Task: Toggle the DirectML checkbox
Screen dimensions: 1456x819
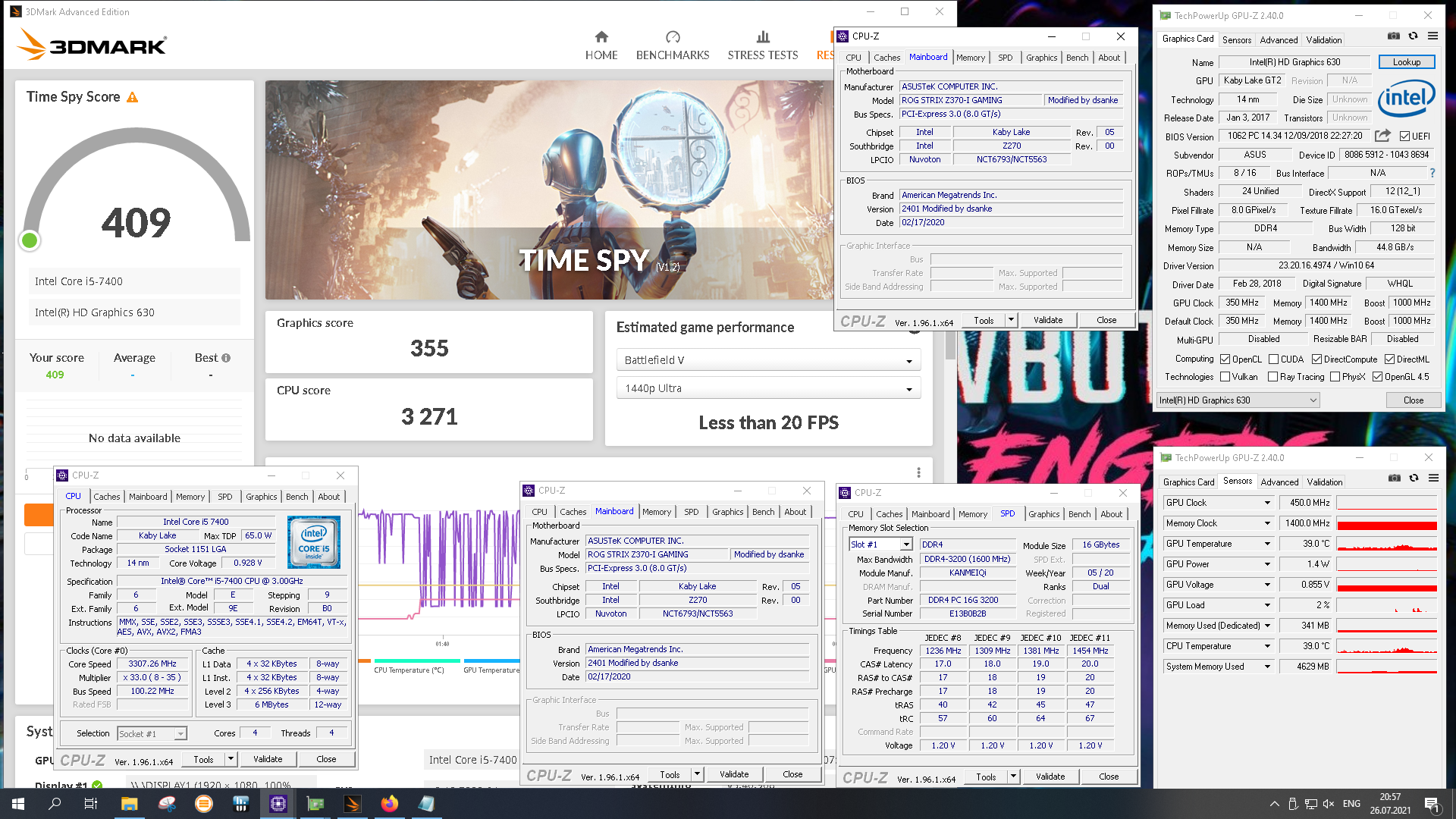Action: (1389, 359)
